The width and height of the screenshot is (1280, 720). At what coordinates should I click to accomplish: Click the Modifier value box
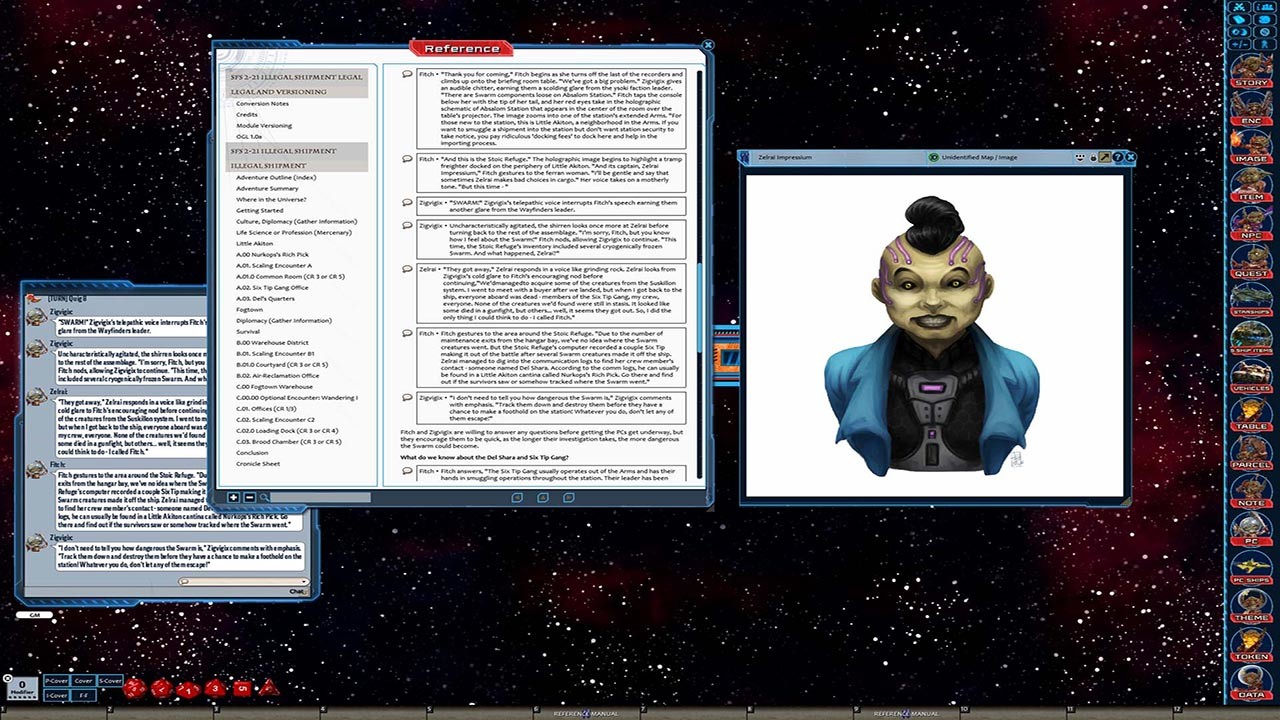(21, 687)
